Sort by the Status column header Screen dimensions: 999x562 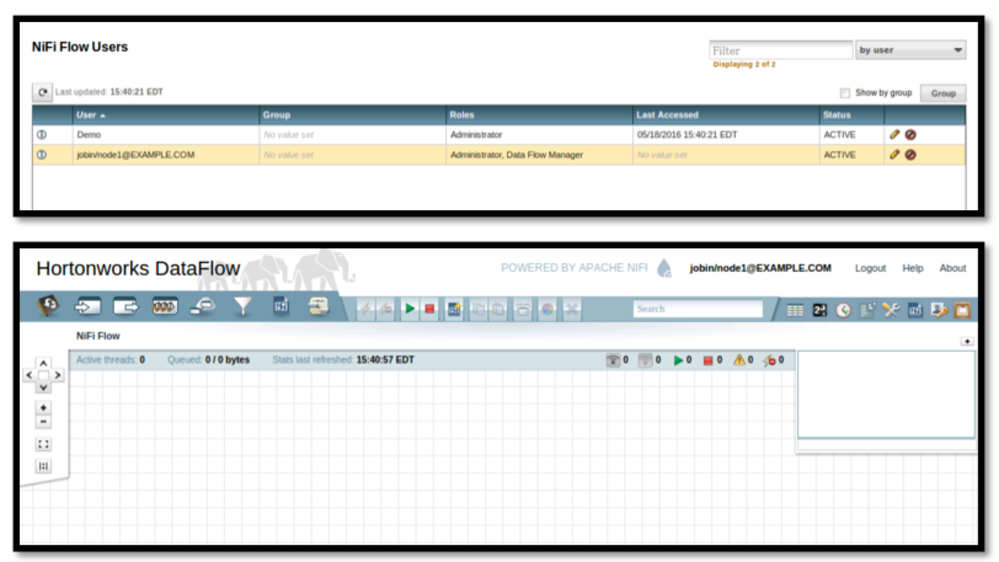(851, 115)
